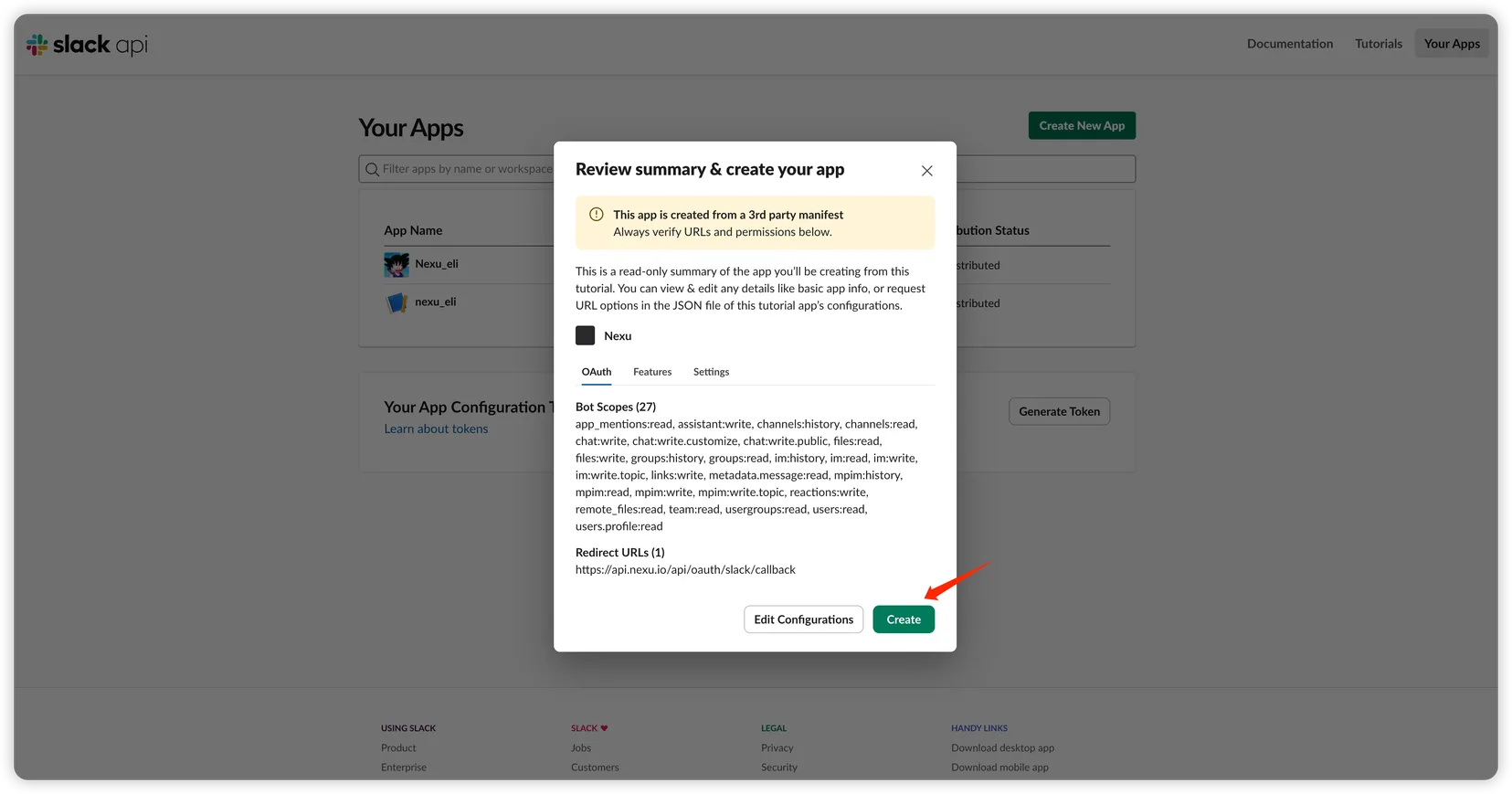Click the LEGAL footer heading
The image size is (1512, 794).
pos(774,729)
